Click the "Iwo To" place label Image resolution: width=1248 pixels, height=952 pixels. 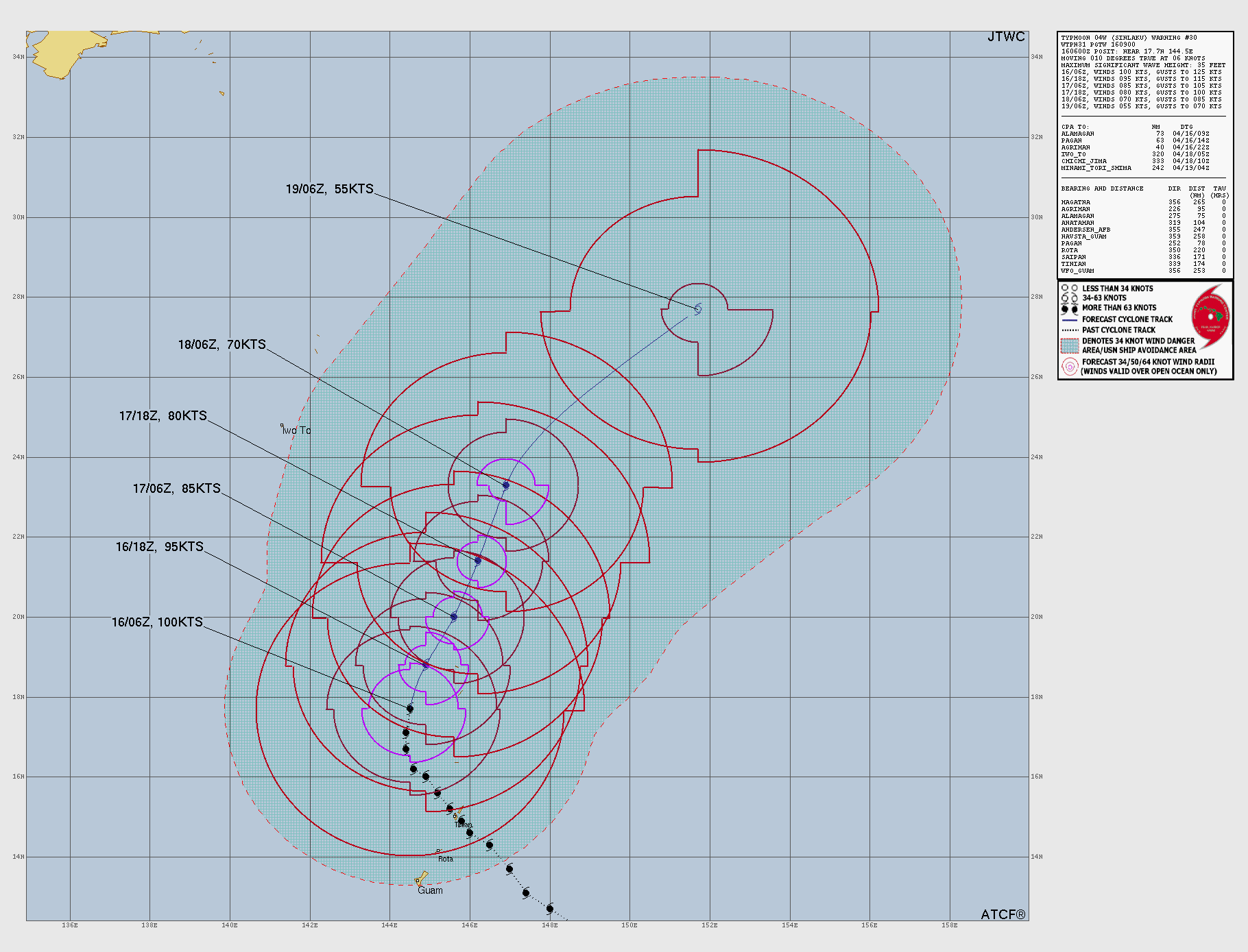(x=296, y=431)
